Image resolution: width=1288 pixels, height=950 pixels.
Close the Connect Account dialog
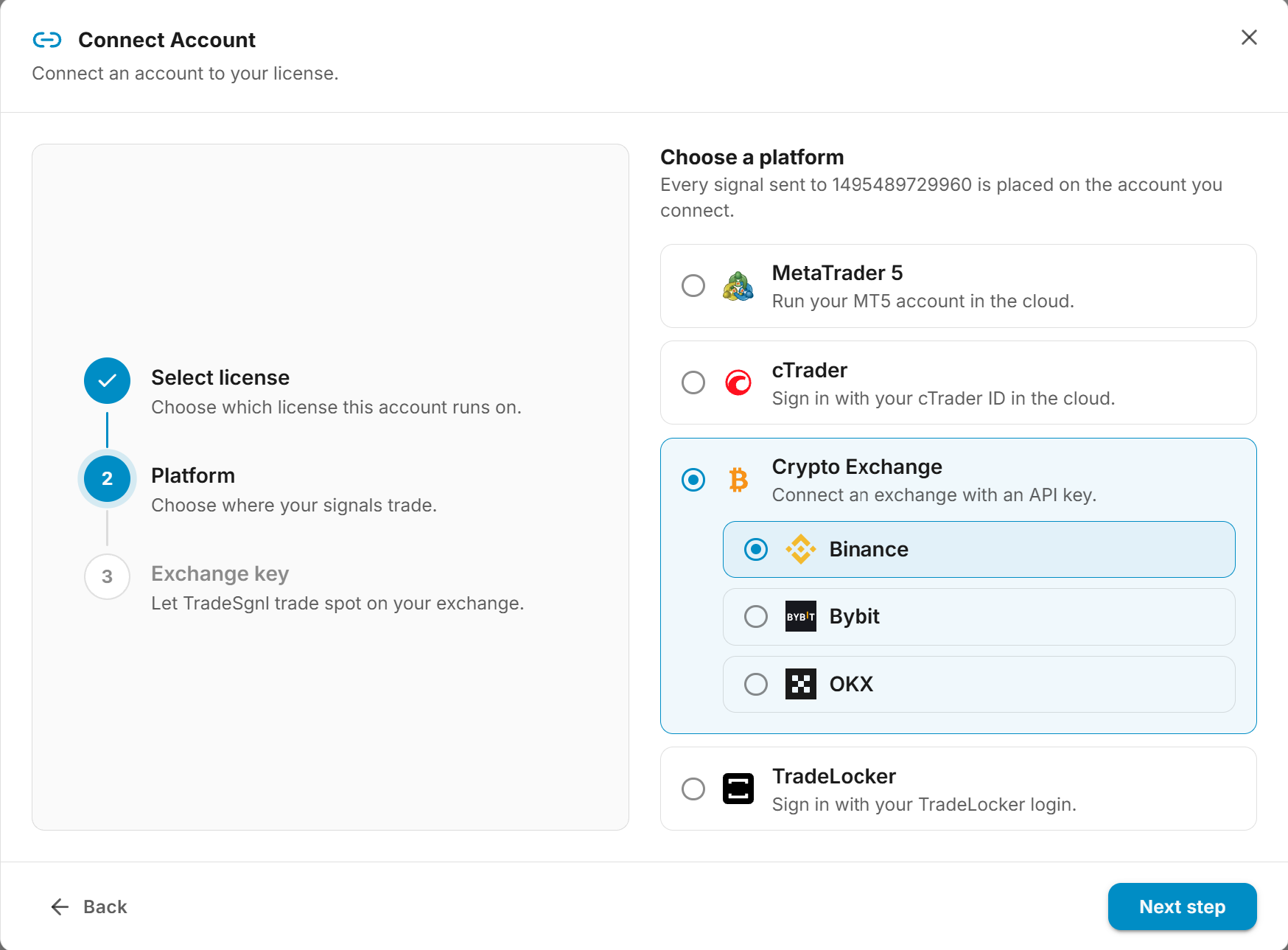coord(1249,38)
